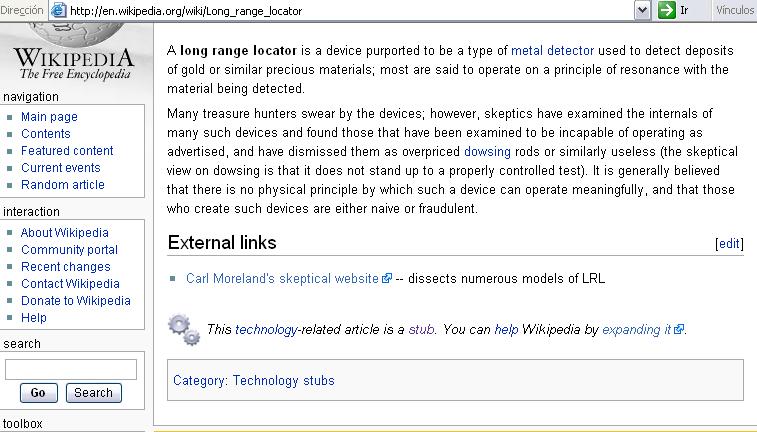This screenshot has width=757, height=432.
Task: Follow the dowsing hyperlink
Action: pos(487,152)
